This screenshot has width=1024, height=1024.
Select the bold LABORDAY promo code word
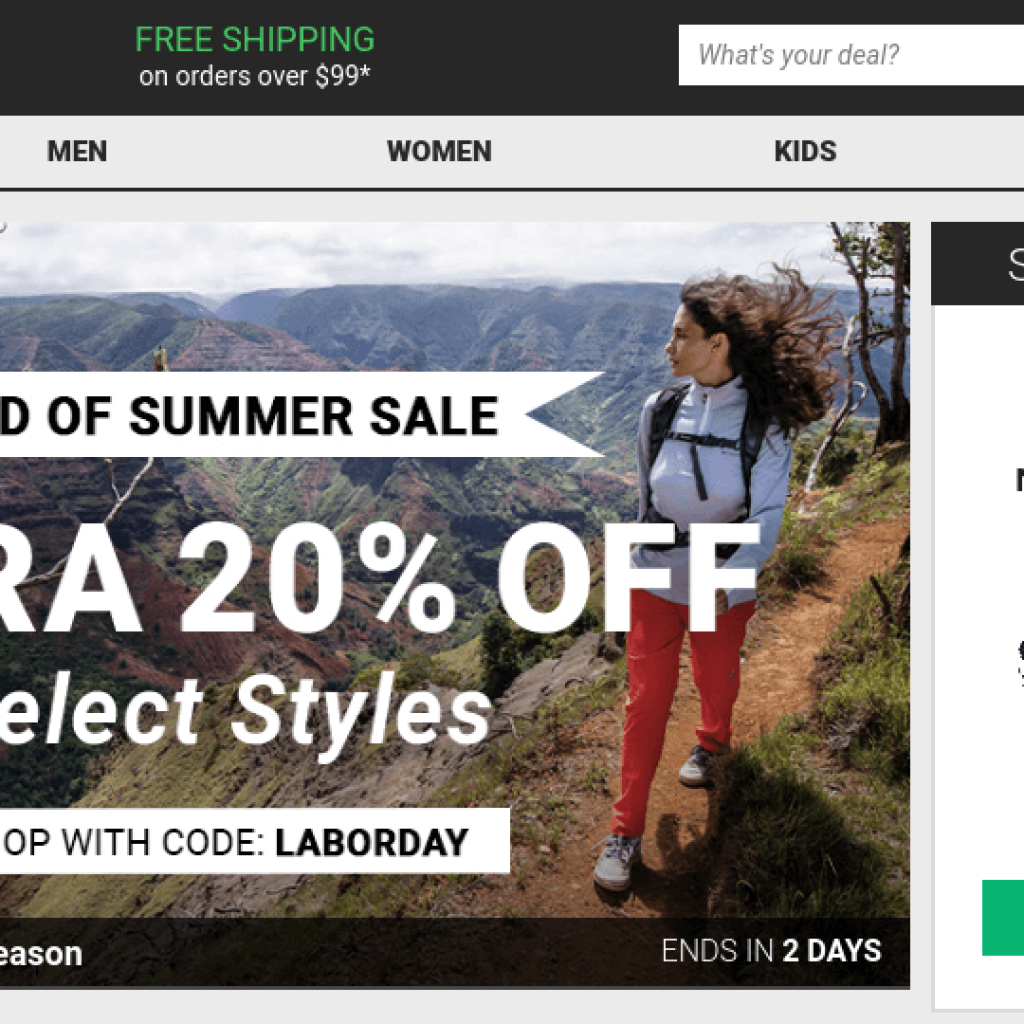click(372, 842)
